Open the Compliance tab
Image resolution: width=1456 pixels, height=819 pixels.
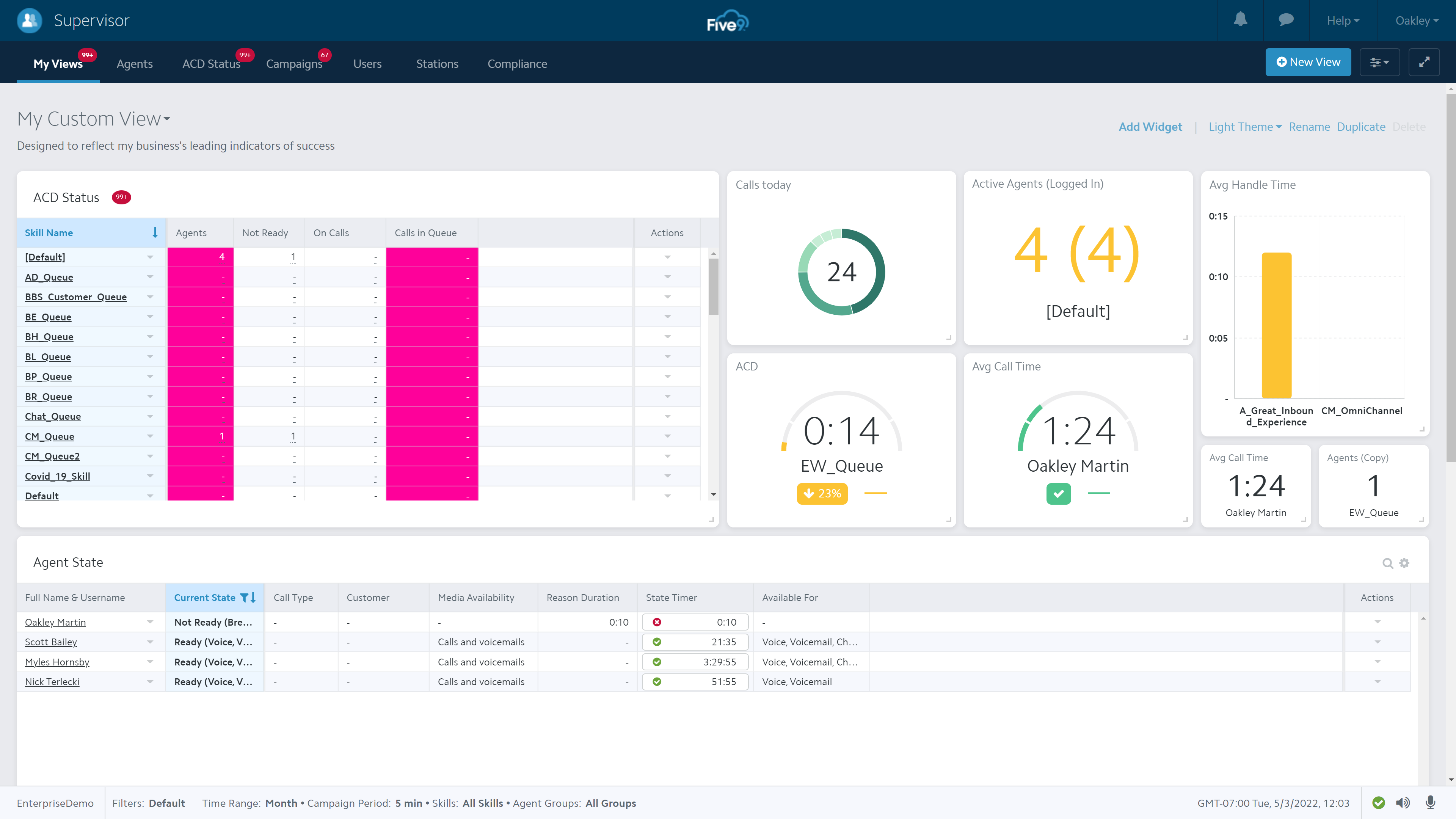coord(517,64)
